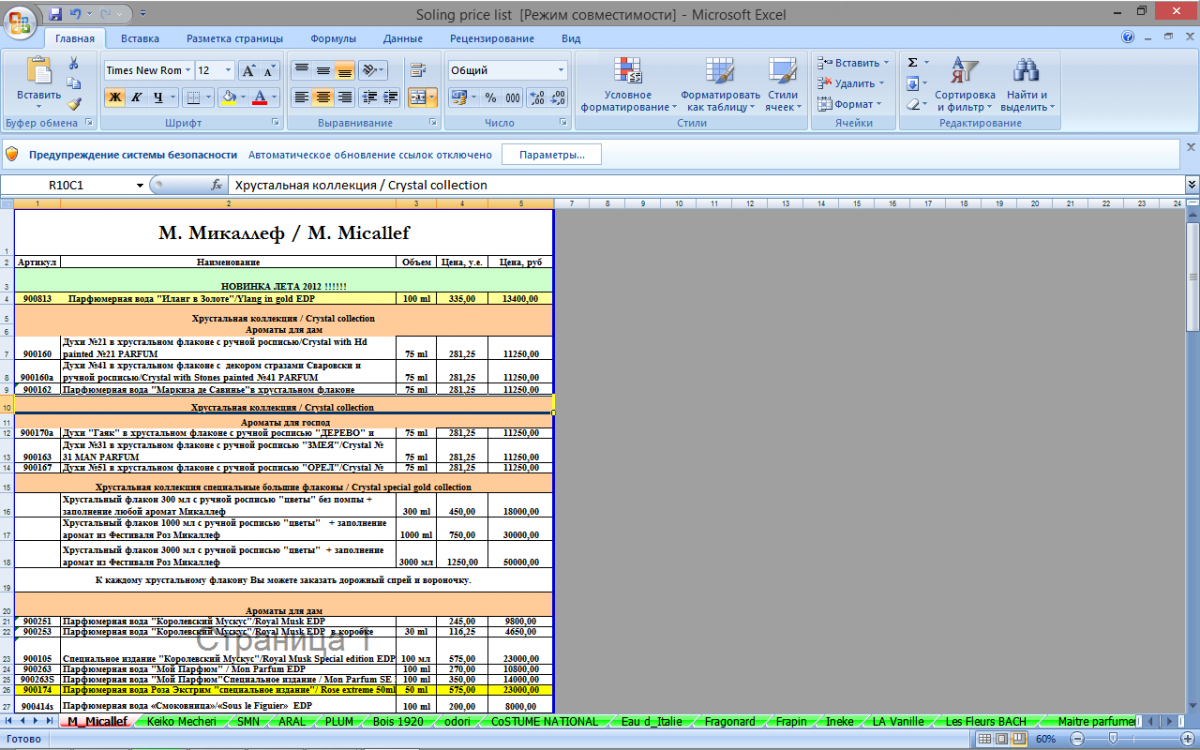Toggle wrap text icon
The height and width of the screenshot is (750, 1200).
pos(418,71)
